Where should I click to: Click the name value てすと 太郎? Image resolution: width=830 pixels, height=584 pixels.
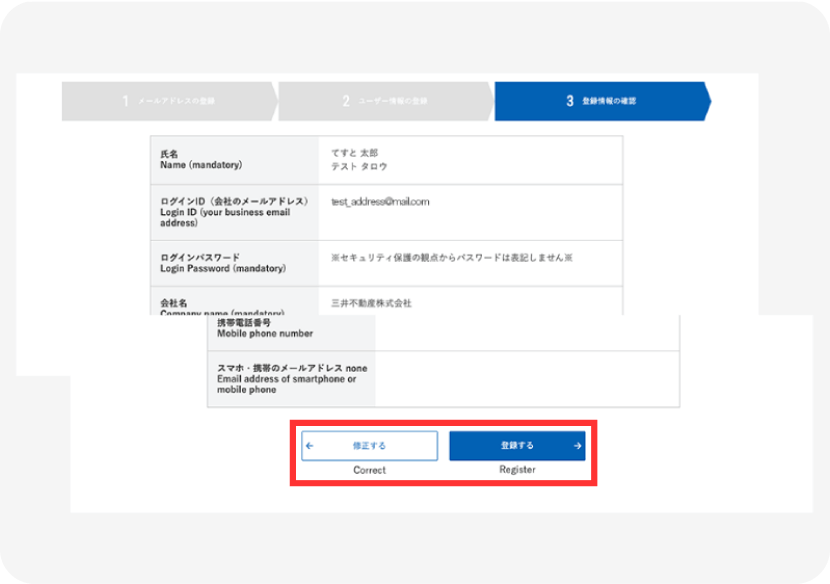point(355,153)
